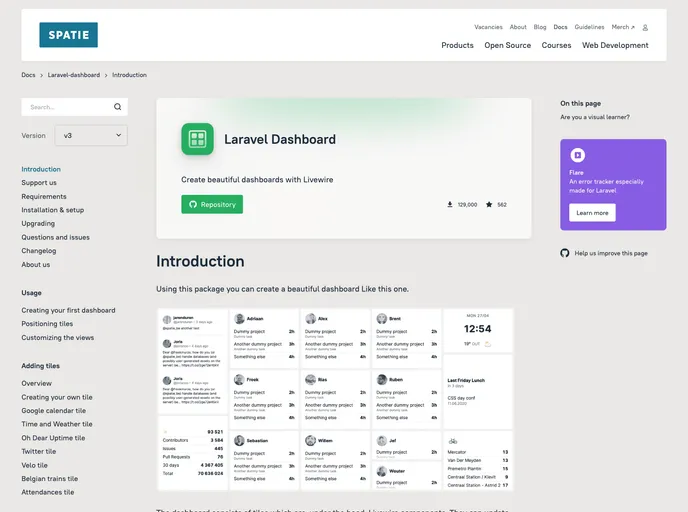688x512 pixels.
Task: Jump to Are you a visual learner?
Action: (595, 117)
